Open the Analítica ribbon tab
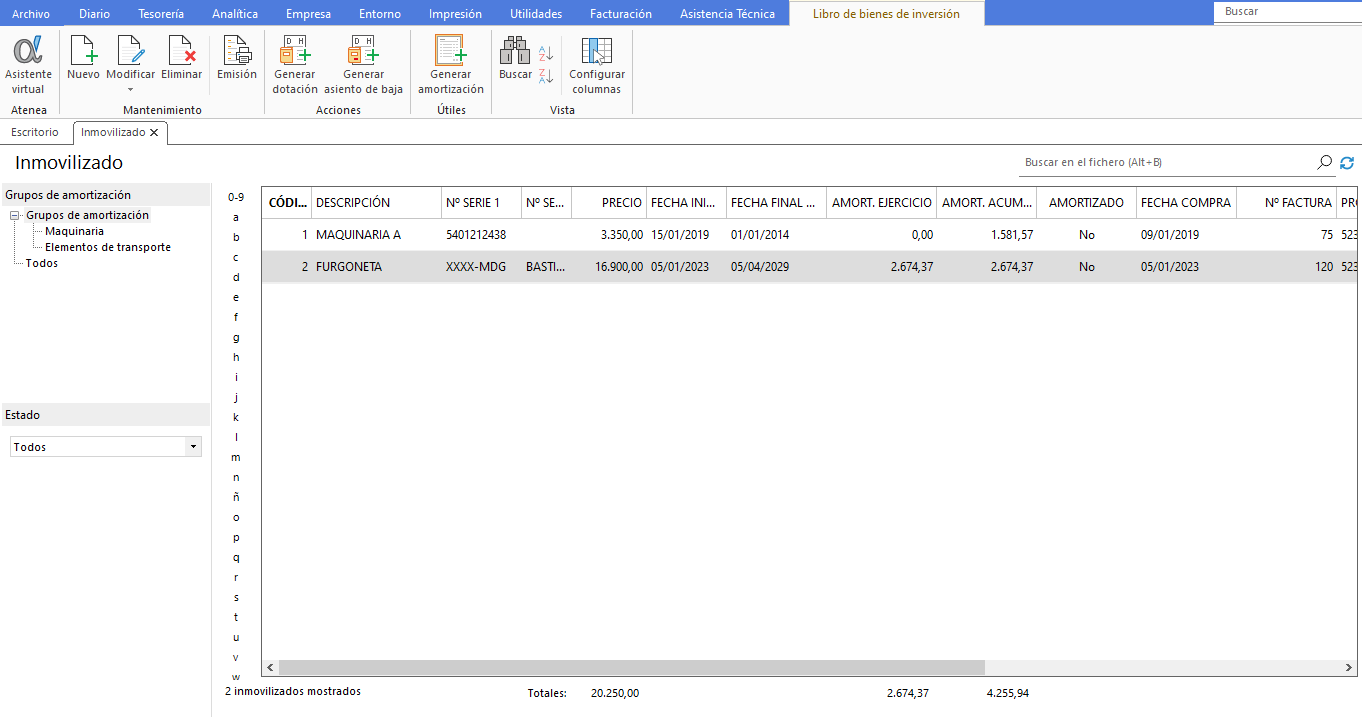Screen dimensions: 1362x717 (235, 14)
